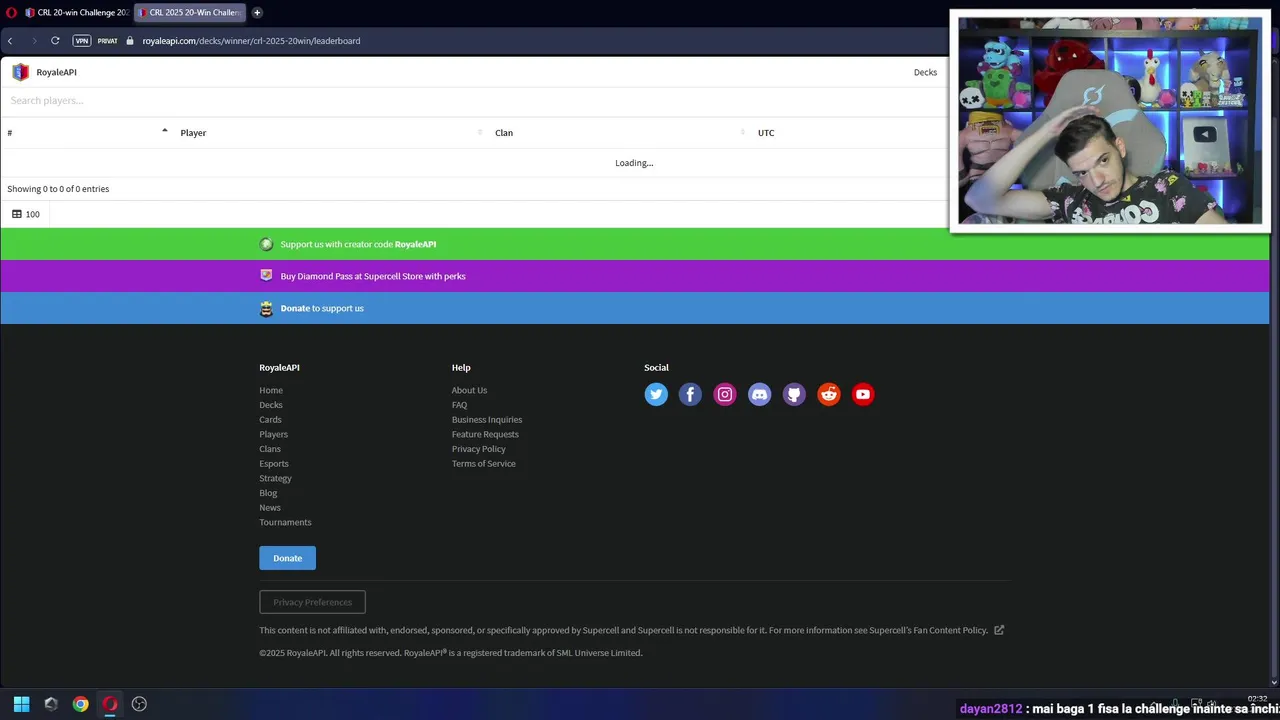Select the CRL 2025 20-Win Challenge tab
The width and height of the screenshot is (1280, 720).
[190, 13]
